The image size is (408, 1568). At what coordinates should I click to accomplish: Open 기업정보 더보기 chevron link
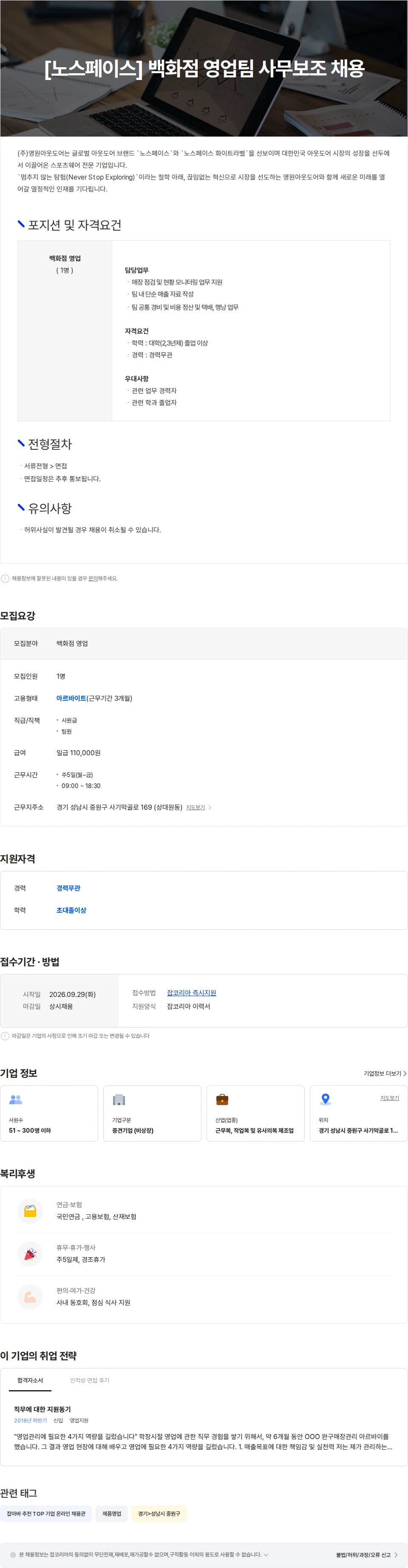[385, 1074]
